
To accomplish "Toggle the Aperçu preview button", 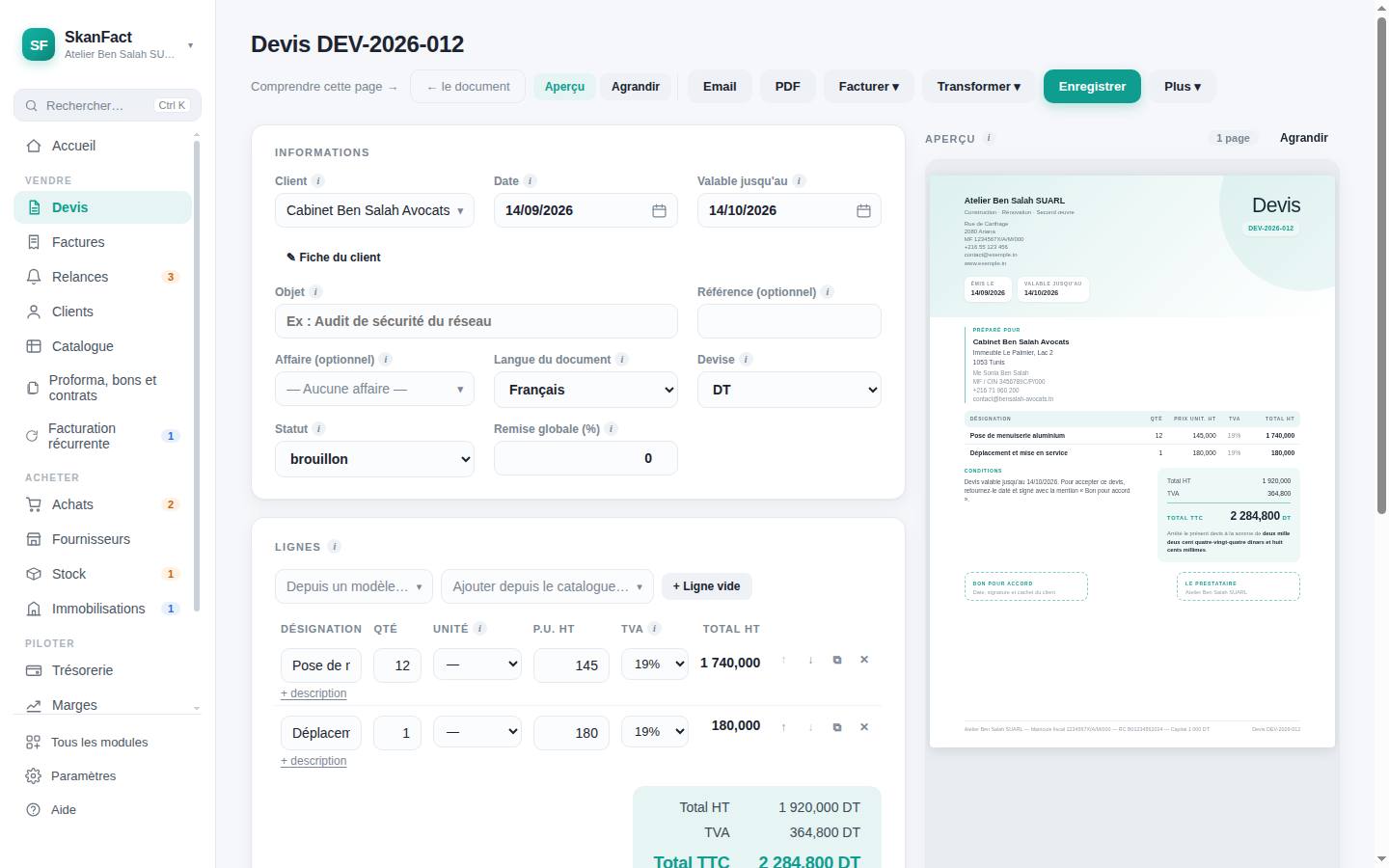I will tap(564, 87).
